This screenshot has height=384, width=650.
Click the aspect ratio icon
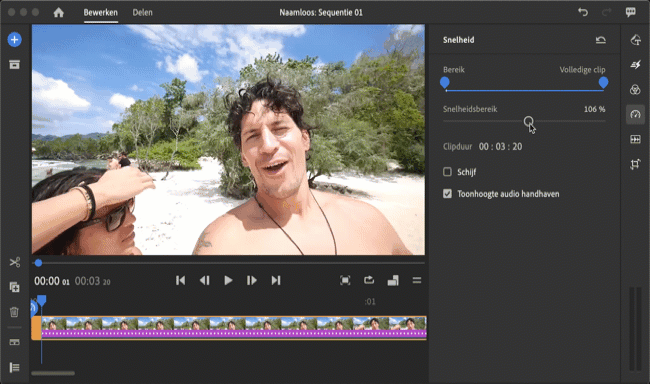393,281
